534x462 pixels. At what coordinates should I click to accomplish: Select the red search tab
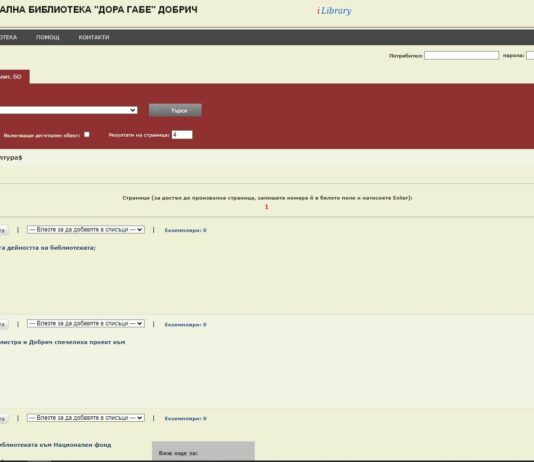click(14, 77)
